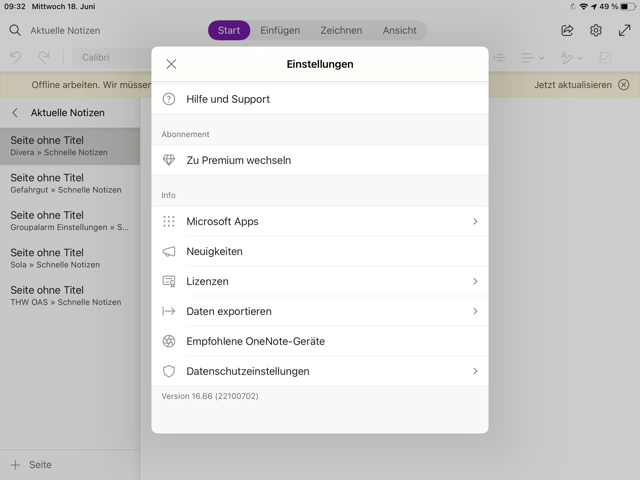
Task: Select page Divera » Schnelle Notizen
Action: 70,146
